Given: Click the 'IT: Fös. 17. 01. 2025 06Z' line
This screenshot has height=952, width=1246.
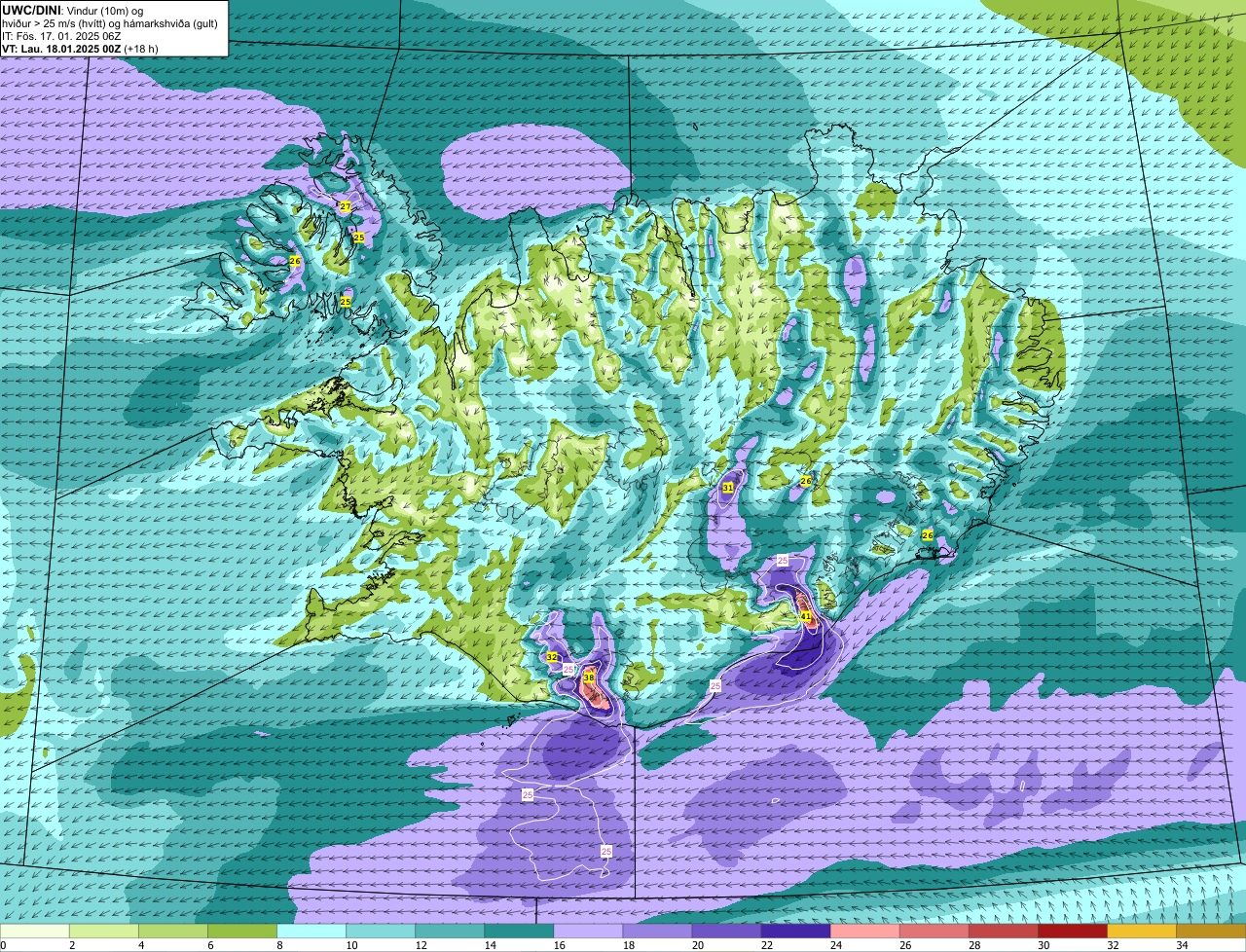Looking at the screenshot, I should coord(63,36).
